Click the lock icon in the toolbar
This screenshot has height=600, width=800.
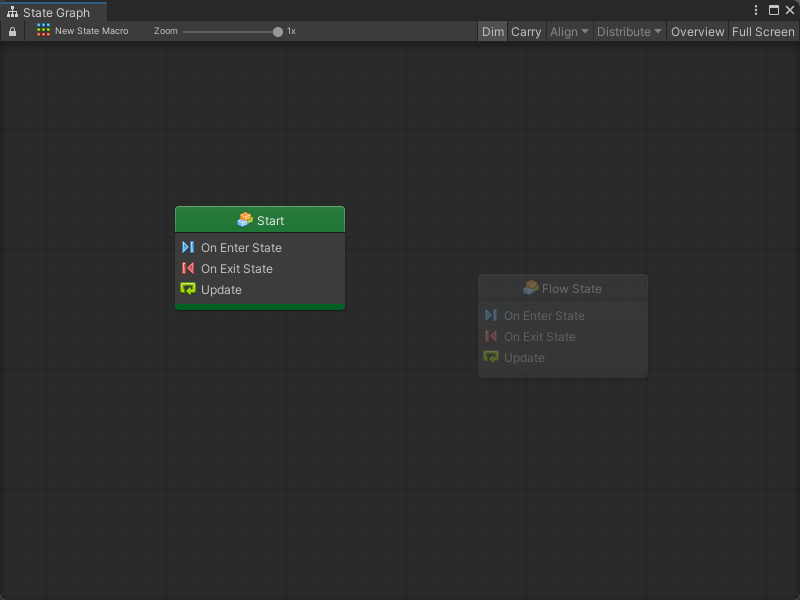coord(12,32)
